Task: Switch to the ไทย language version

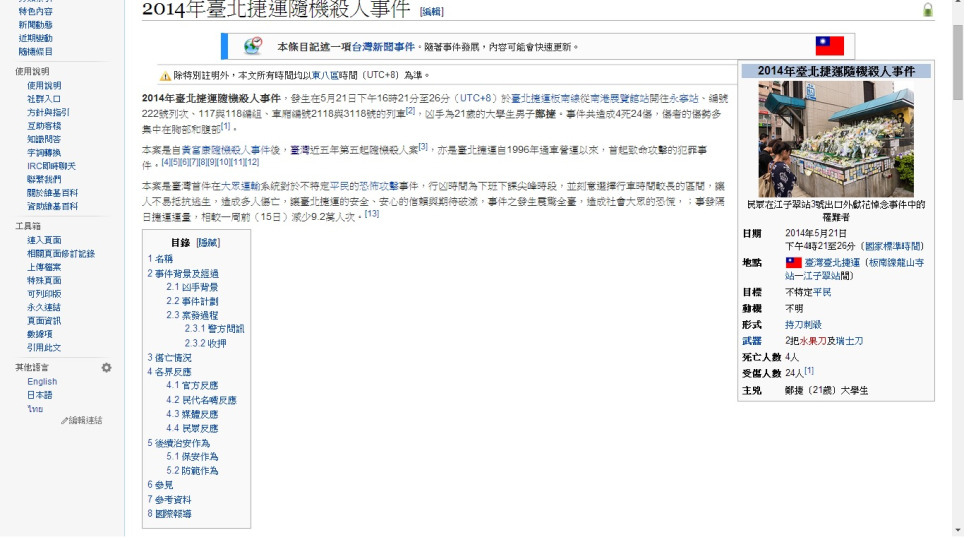Action: tap(35, 409)
